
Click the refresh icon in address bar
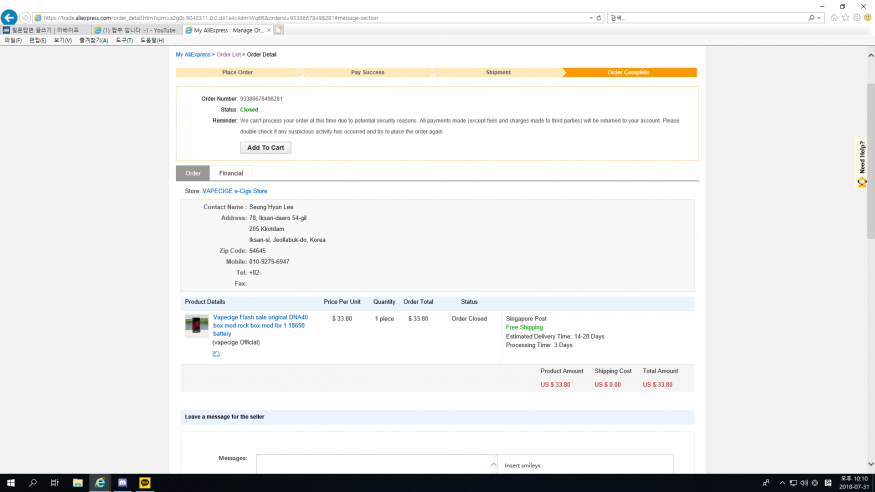tap(598, 18)
